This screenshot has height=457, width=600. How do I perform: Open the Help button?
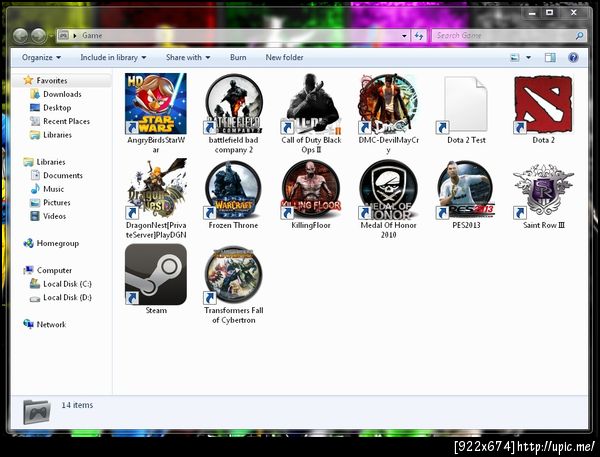(x=573, y=58)
